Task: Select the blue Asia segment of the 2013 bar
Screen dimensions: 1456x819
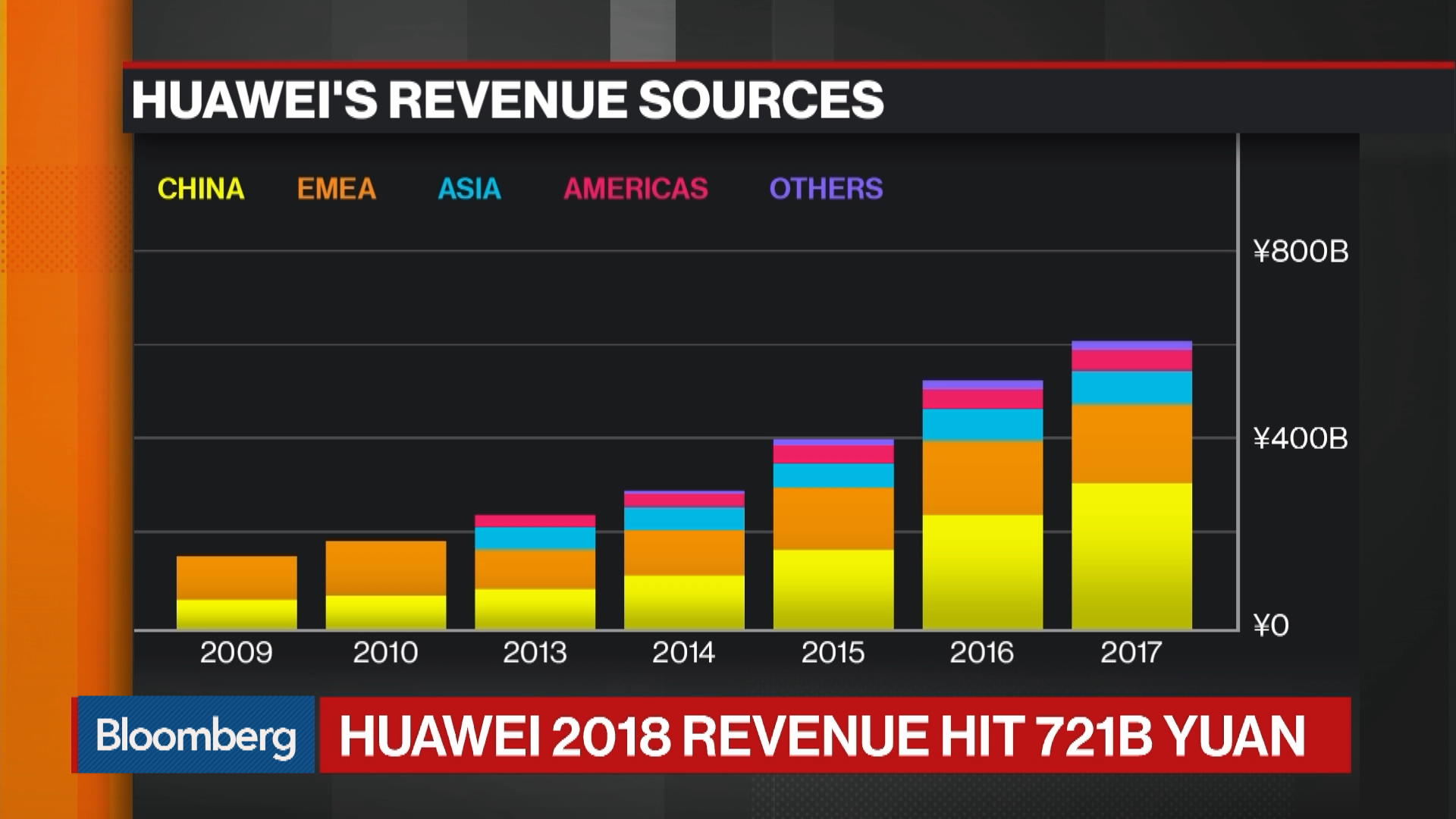Action: [x=535, y=538]
